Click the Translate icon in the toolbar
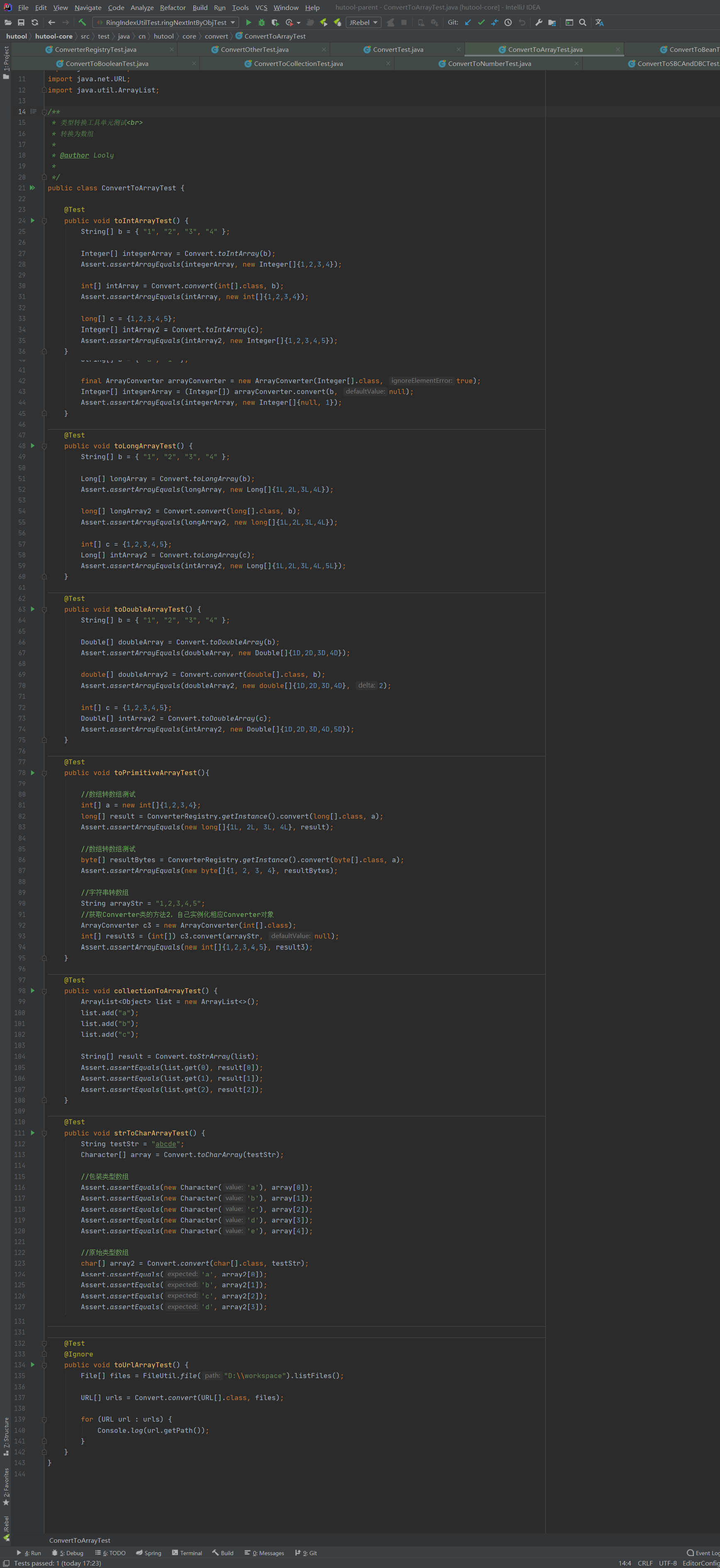The width and height of the screenshot is (720, 1568). click(599, 22)
